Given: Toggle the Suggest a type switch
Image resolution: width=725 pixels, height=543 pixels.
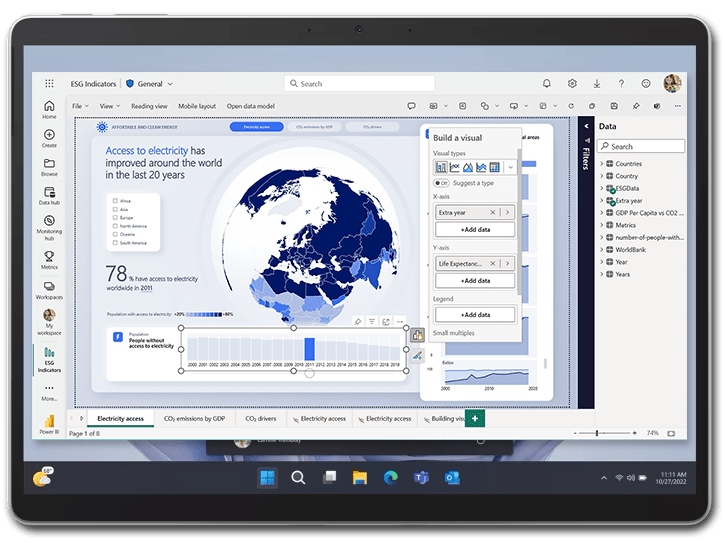Looking at the screenshot, I should 440,183.
